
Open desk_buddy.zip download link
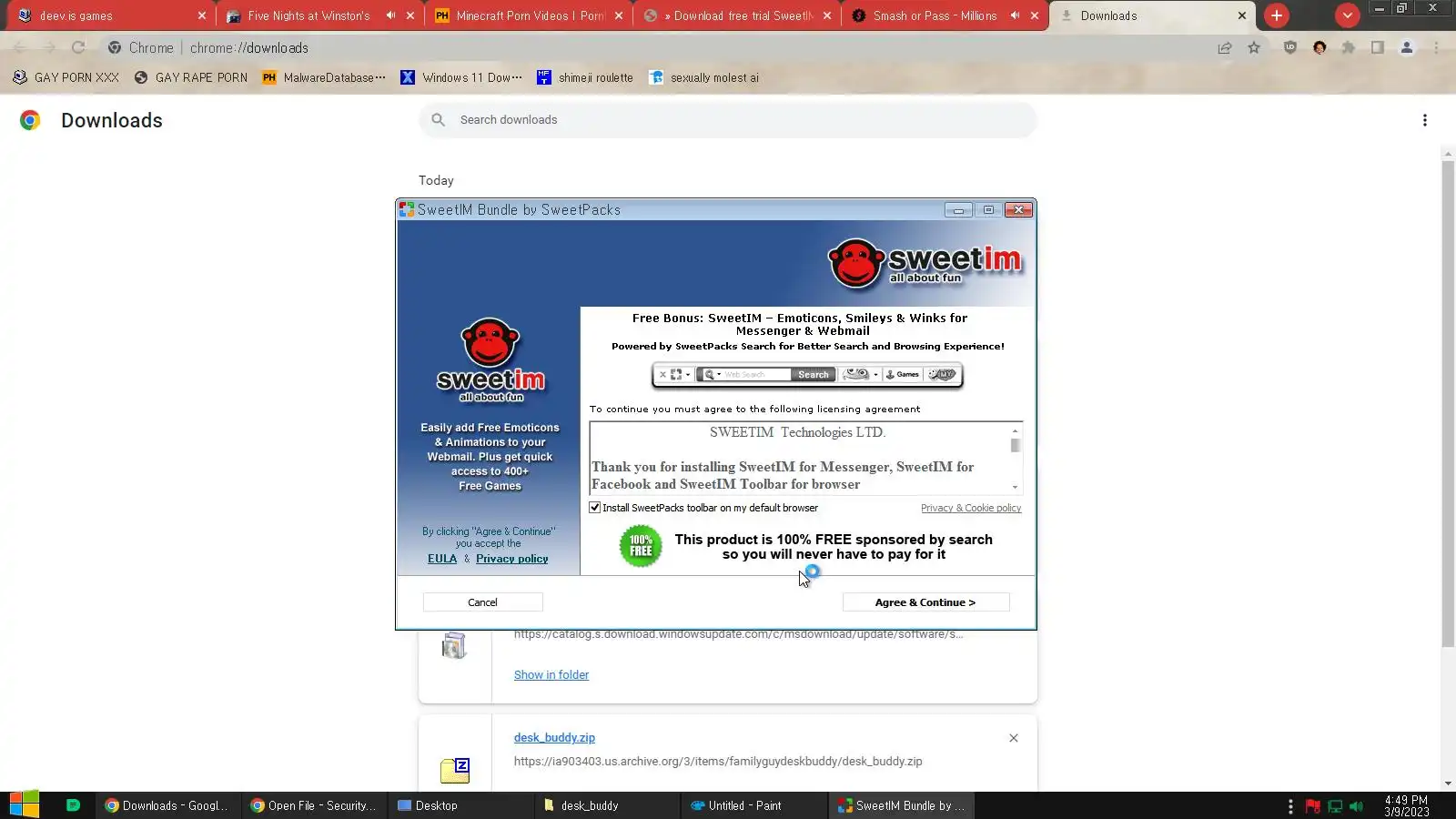click(x=554, y=738)
